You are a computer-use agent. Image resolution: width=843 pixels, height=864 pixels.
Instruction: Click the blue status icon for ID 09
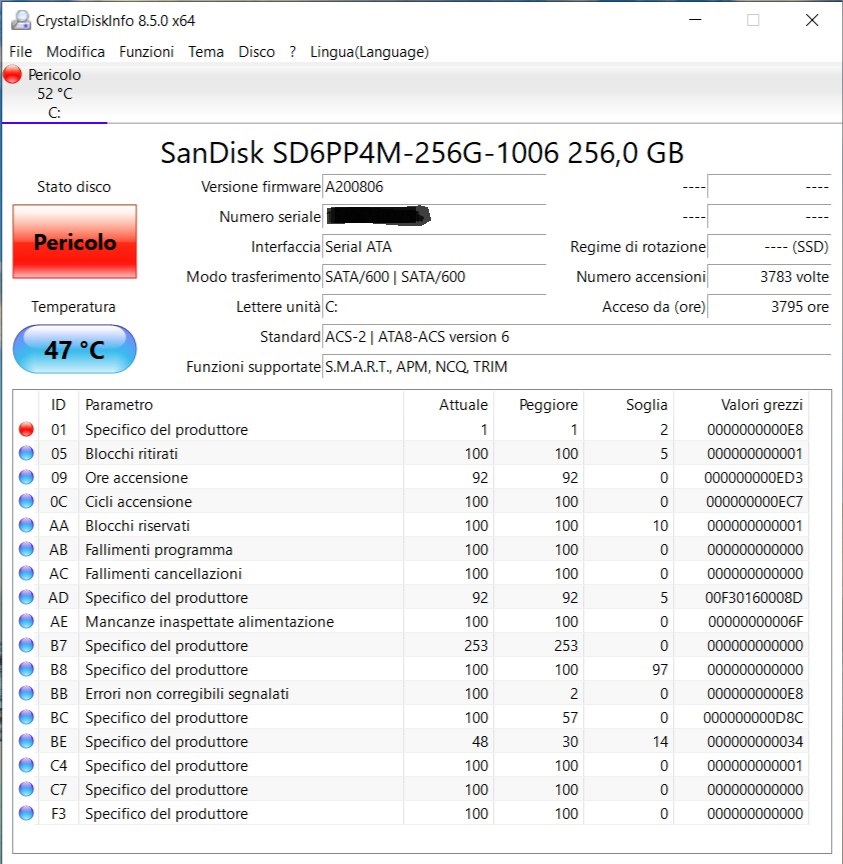(x=26, y=477)
